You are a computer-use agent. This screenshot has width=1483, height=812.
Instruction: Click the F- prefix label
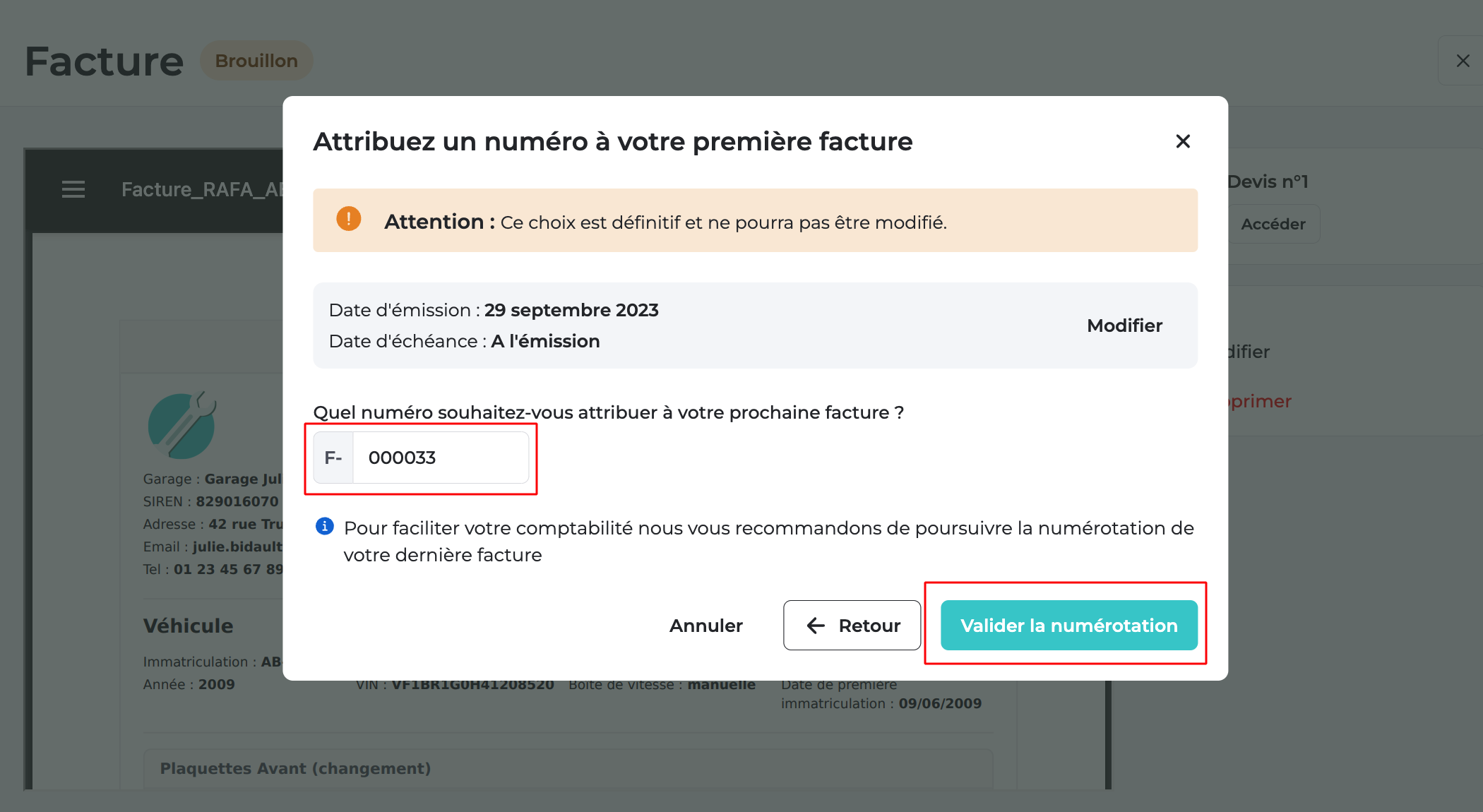point(333,458)
